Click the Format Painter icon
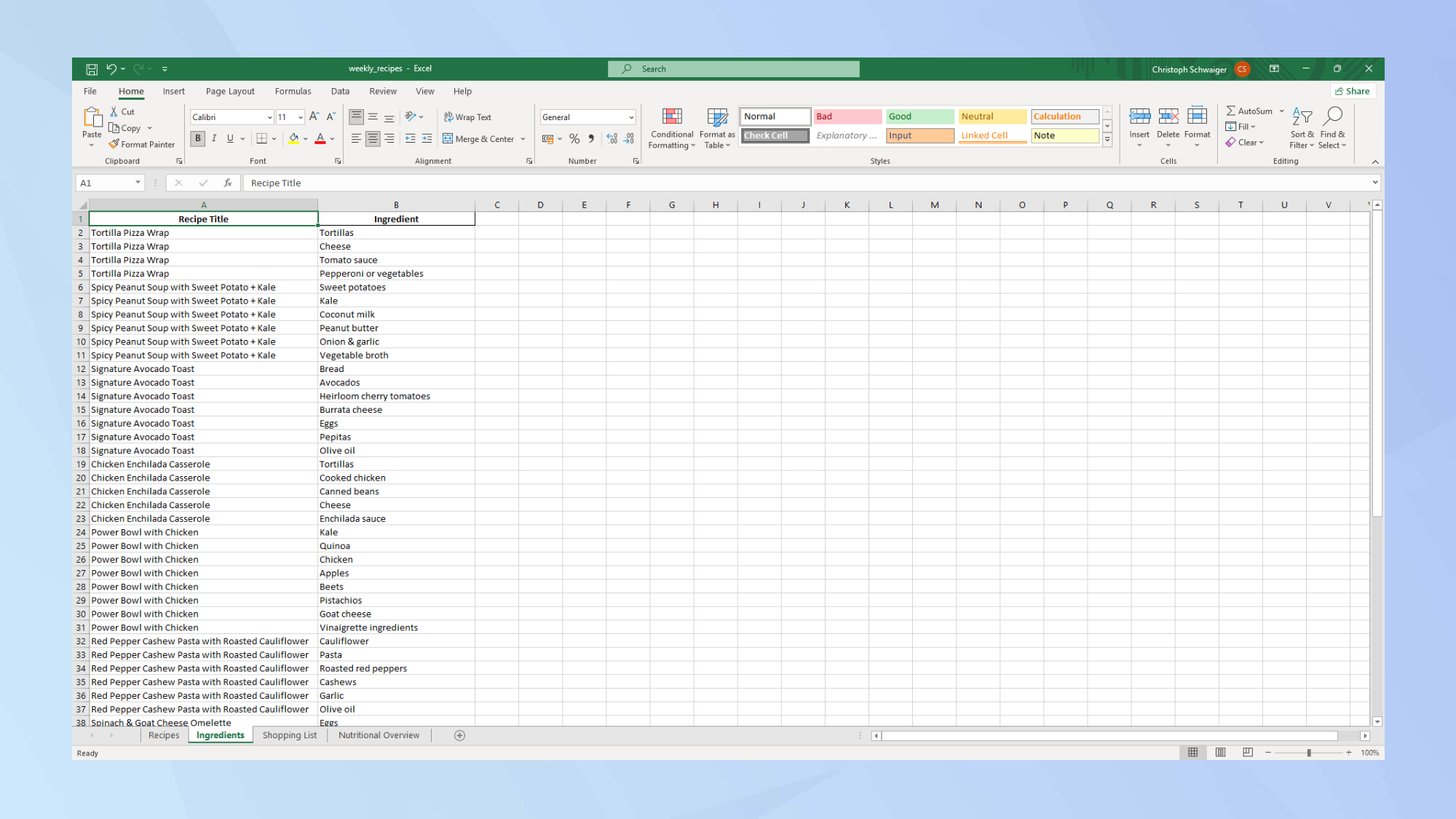 tap(114, 144)
